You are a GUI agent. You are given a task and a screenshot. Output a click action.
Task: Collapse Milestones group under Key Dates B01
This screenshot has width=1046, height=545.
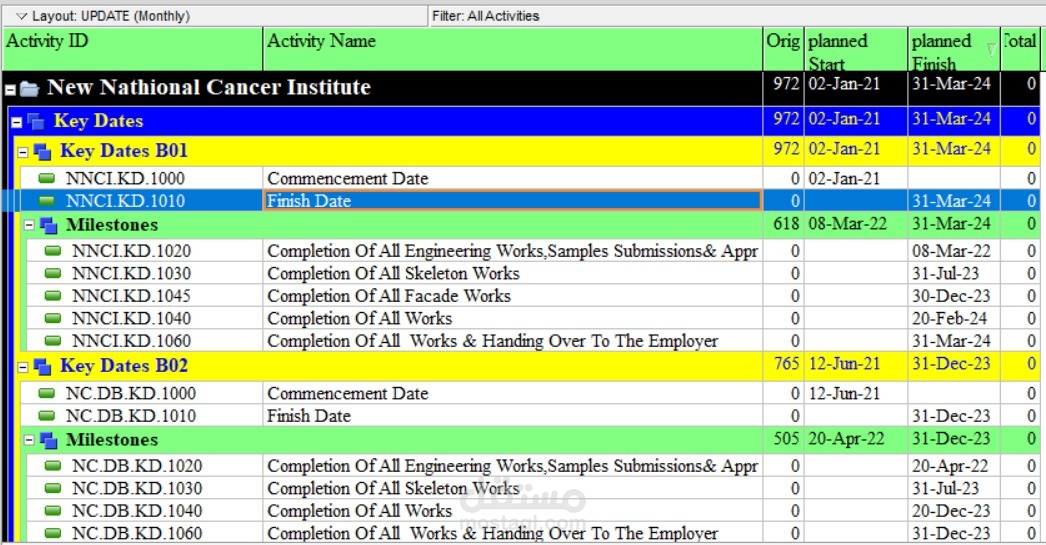tap(29, 225)
